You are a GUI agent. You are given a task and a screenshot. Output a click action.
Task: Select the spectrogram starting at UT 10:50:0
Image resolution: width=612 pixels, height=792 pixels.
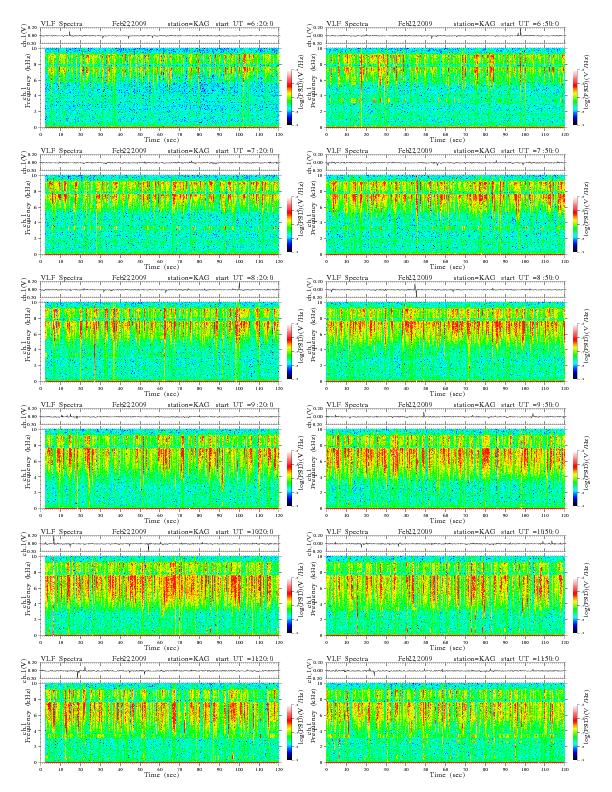point(445,596)
